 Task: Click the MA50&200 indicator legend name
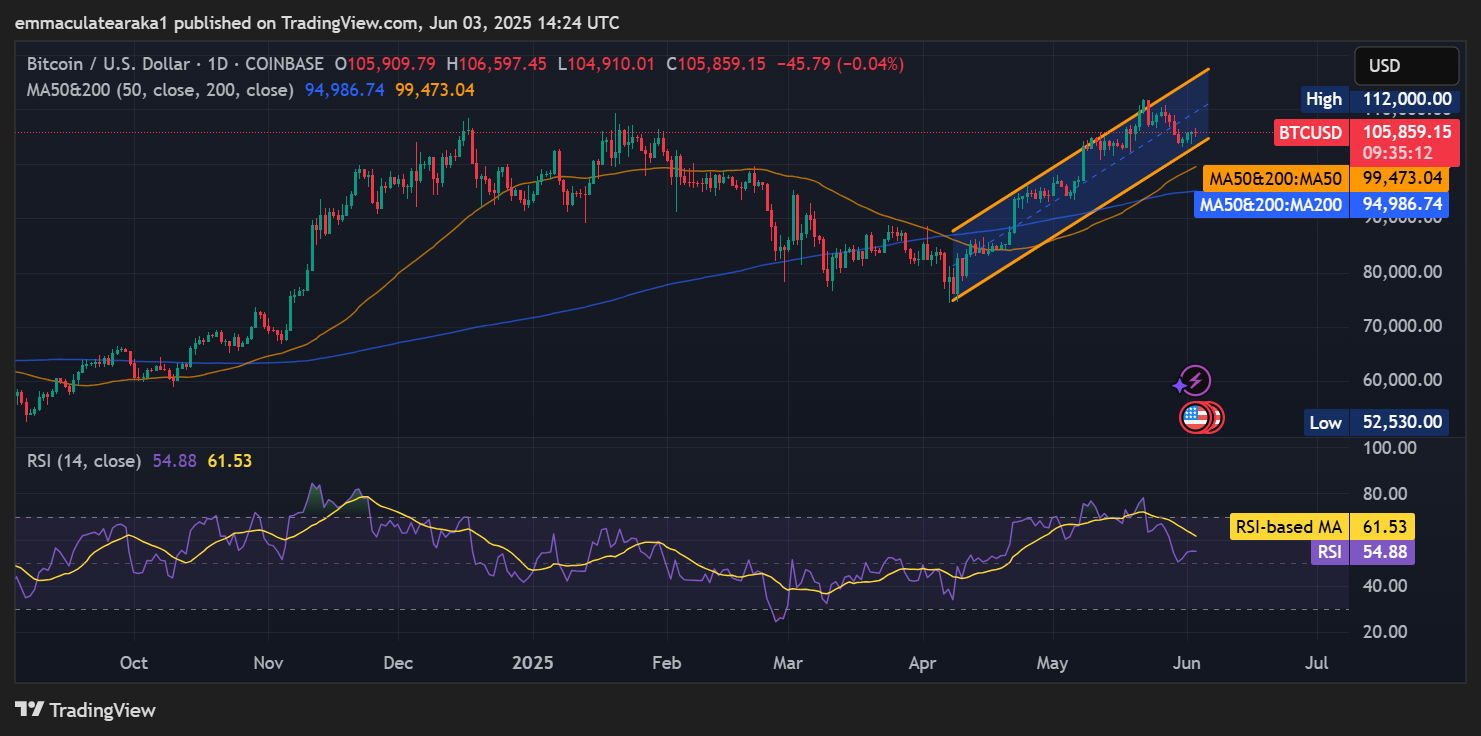[x=160, y=89]
